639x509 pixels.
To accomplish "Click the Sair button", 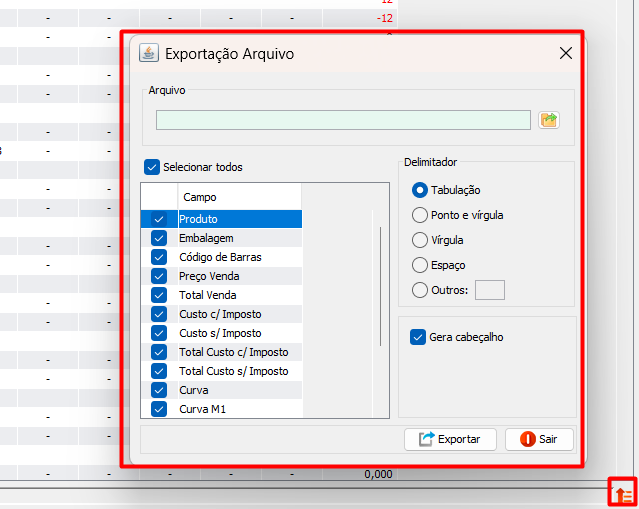I will pos(539,439).
